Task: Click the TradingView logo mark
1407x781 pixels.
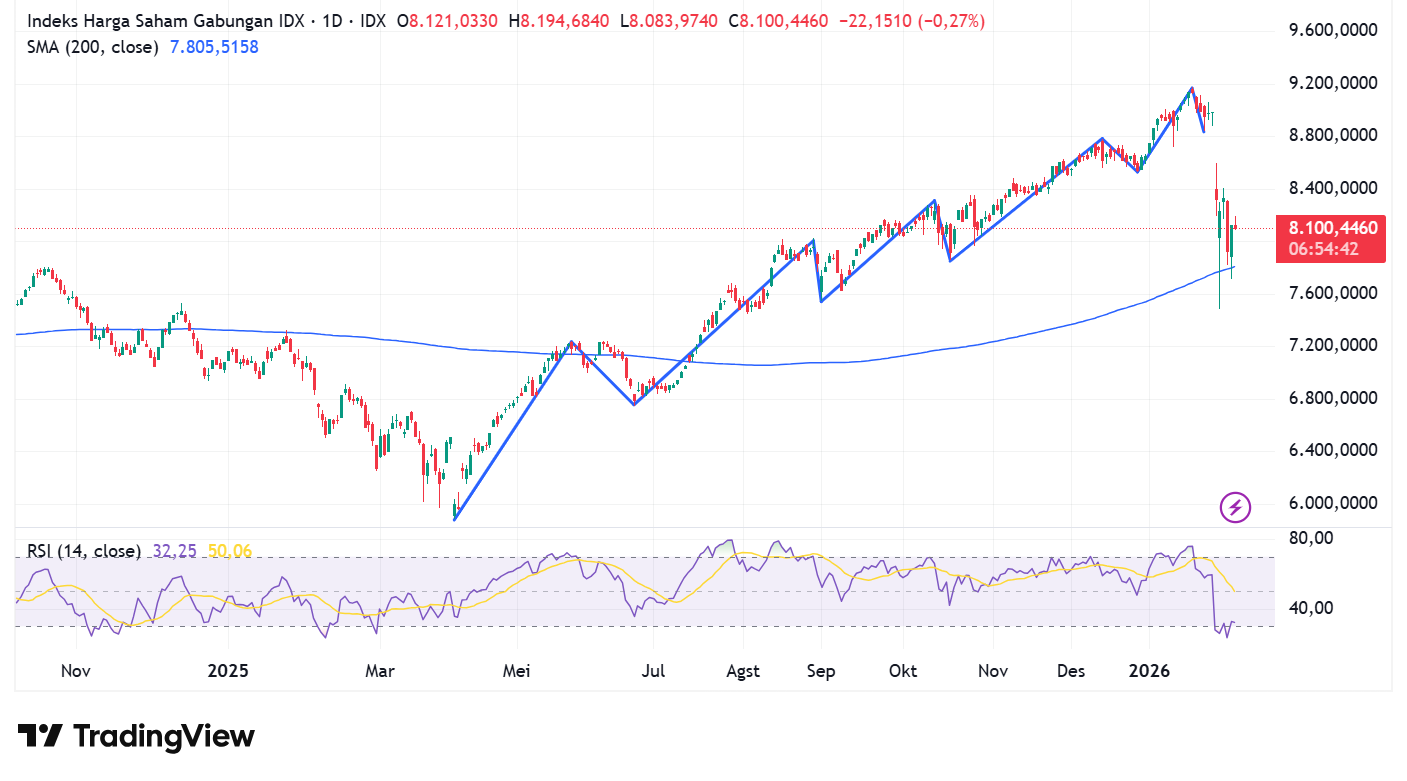Action: pos(39,736)
